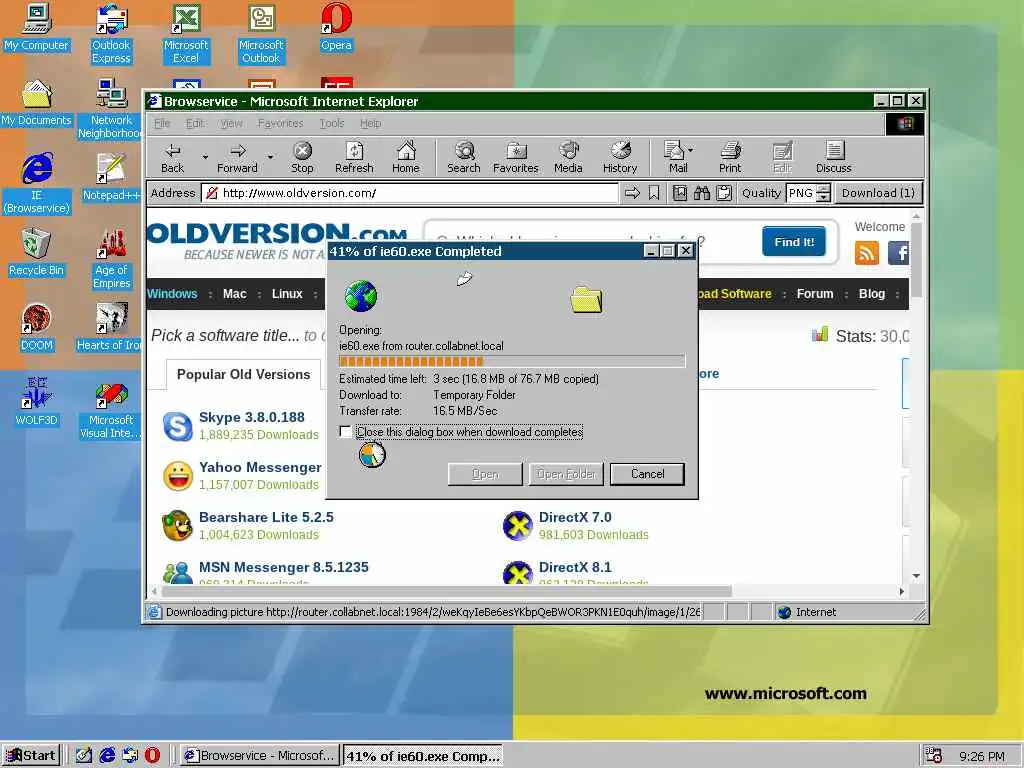The height and width of the screenshot is (768, 1024).
Task: Click the bookmarked page icon beside the binoculars
Action: point(680,193)
